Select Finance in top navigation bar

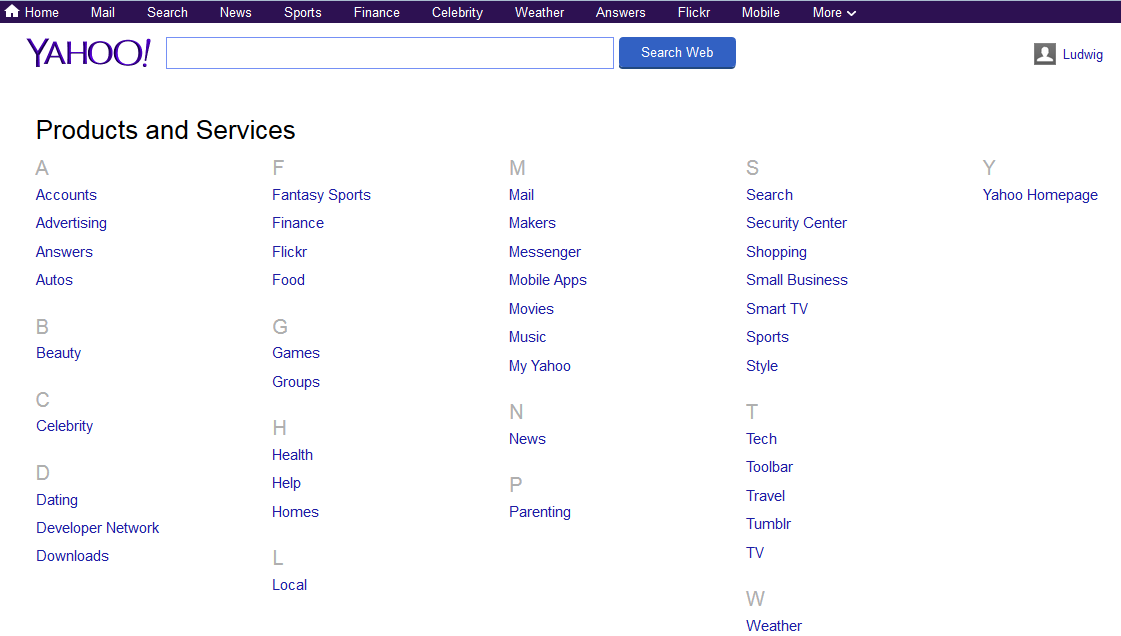[x=377, y=12]
